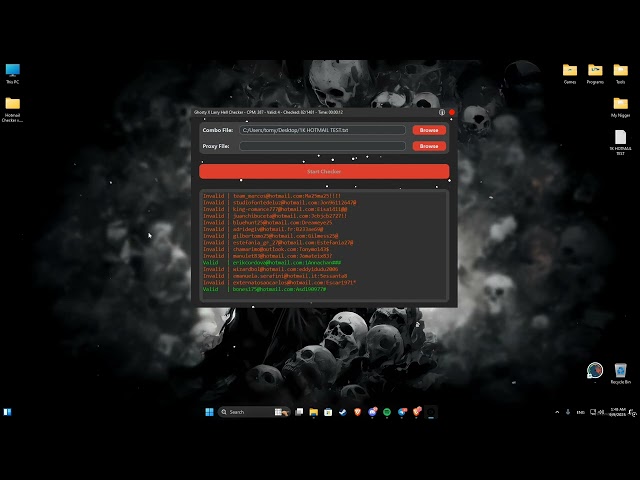
Task: Select the globe shortcut beside Recycle Bin
Action: click(x=595, y=371)
